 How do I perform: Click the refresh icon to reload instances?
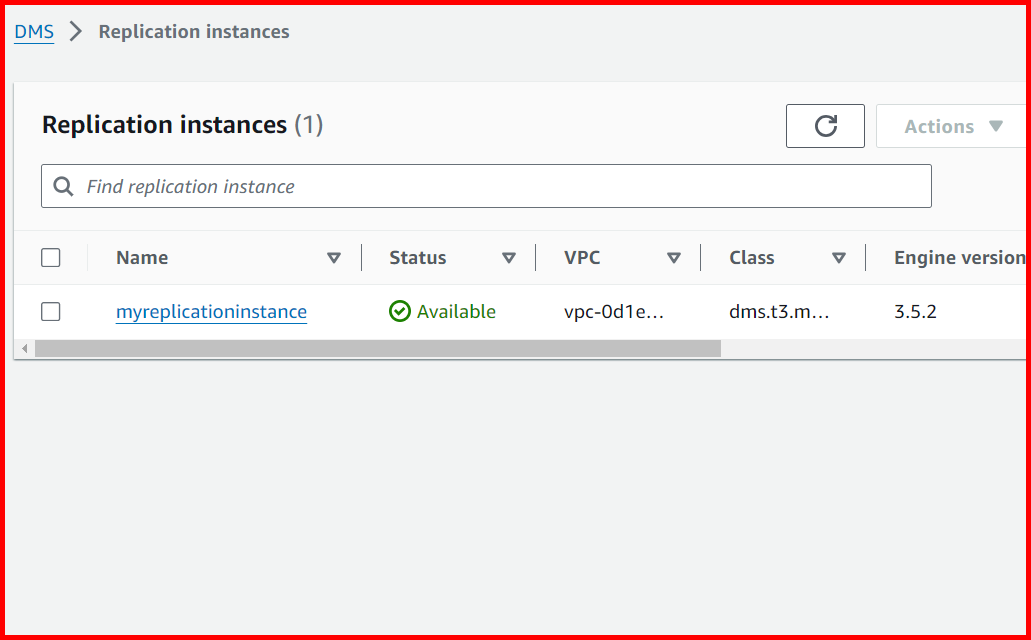[824, 125]
